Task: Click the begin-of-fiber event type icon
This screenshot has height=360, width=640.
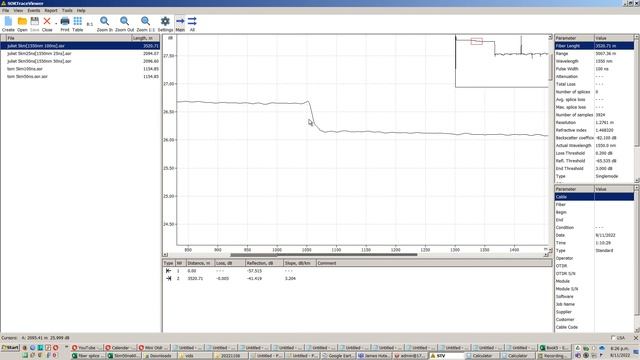Action: tap(168, 271)
